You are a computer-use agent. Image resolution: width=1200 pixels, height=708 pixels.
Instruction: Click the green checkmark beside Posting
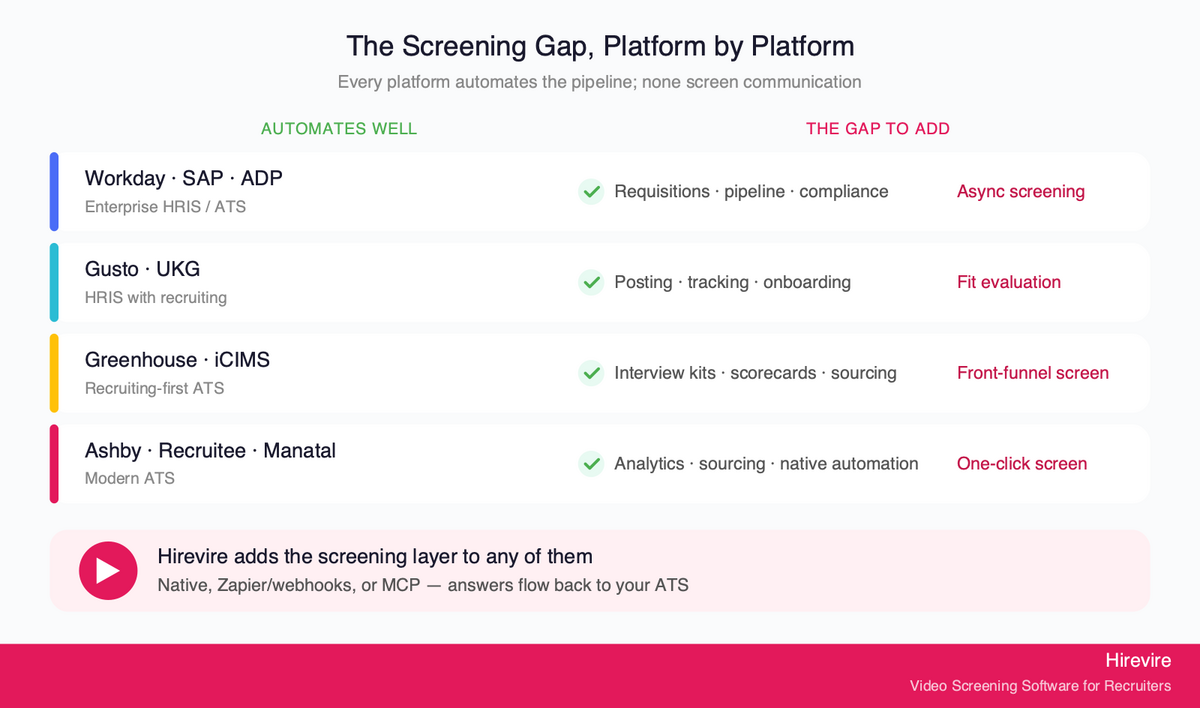coord(591,282)
